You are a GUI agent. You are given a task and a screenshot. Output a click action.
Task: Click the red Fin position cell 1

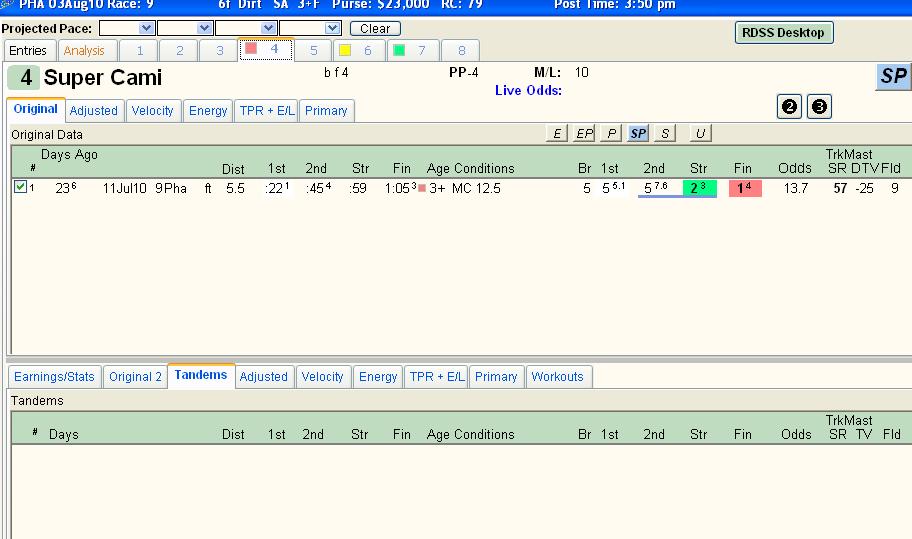(x=745, y=188)
